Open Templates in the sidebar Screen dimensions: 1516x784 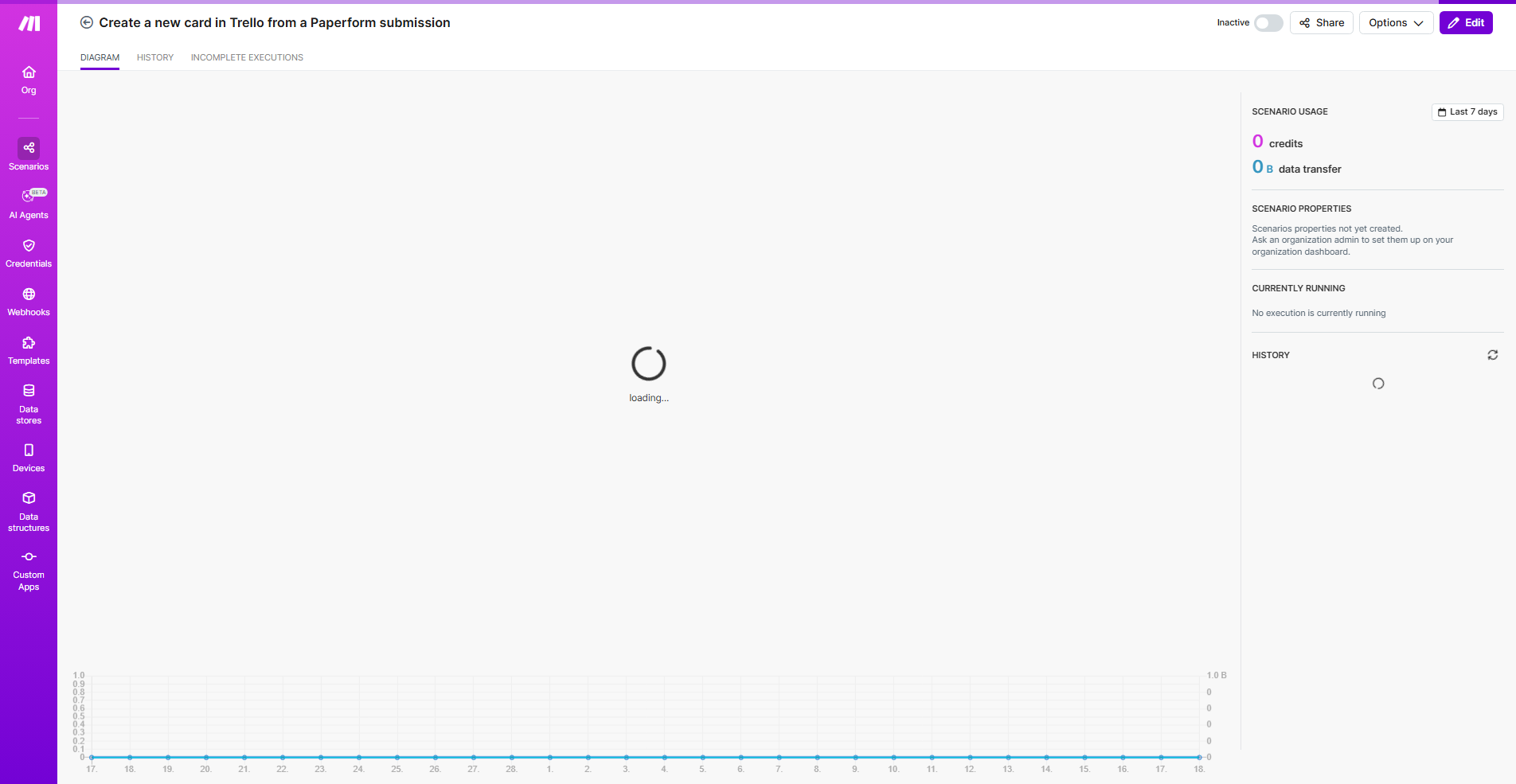29,350
